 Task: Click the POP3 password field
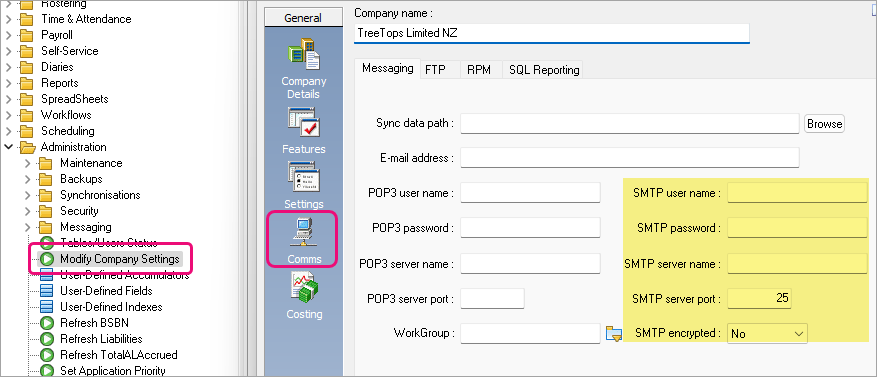(x=530, y=228)
